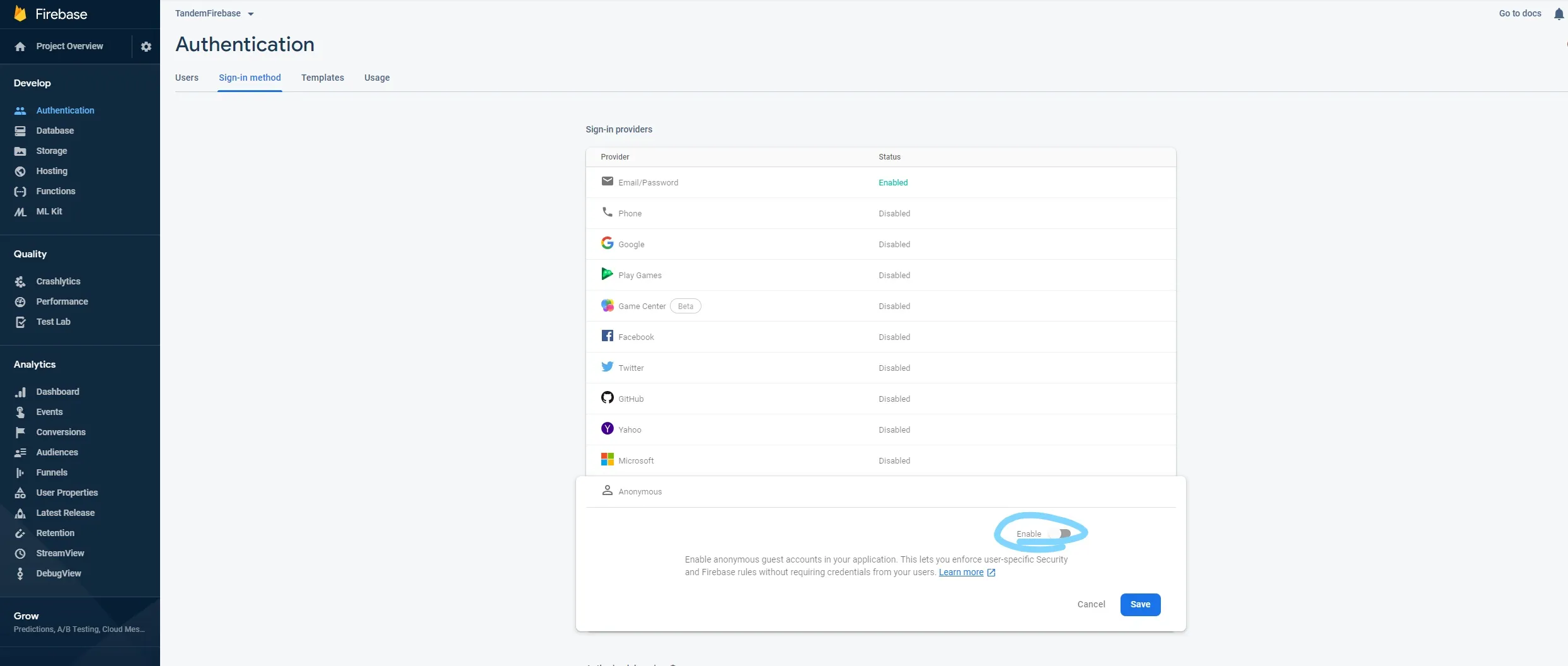Image resolution: width=1568 pixels, height=666 pixels.
Task: Click the Game Center Beta badge
Action: (x=686, y=306)
